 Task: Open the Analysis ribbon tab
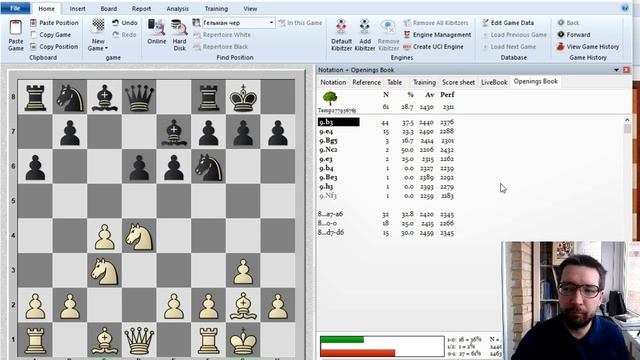pos(178,9)
